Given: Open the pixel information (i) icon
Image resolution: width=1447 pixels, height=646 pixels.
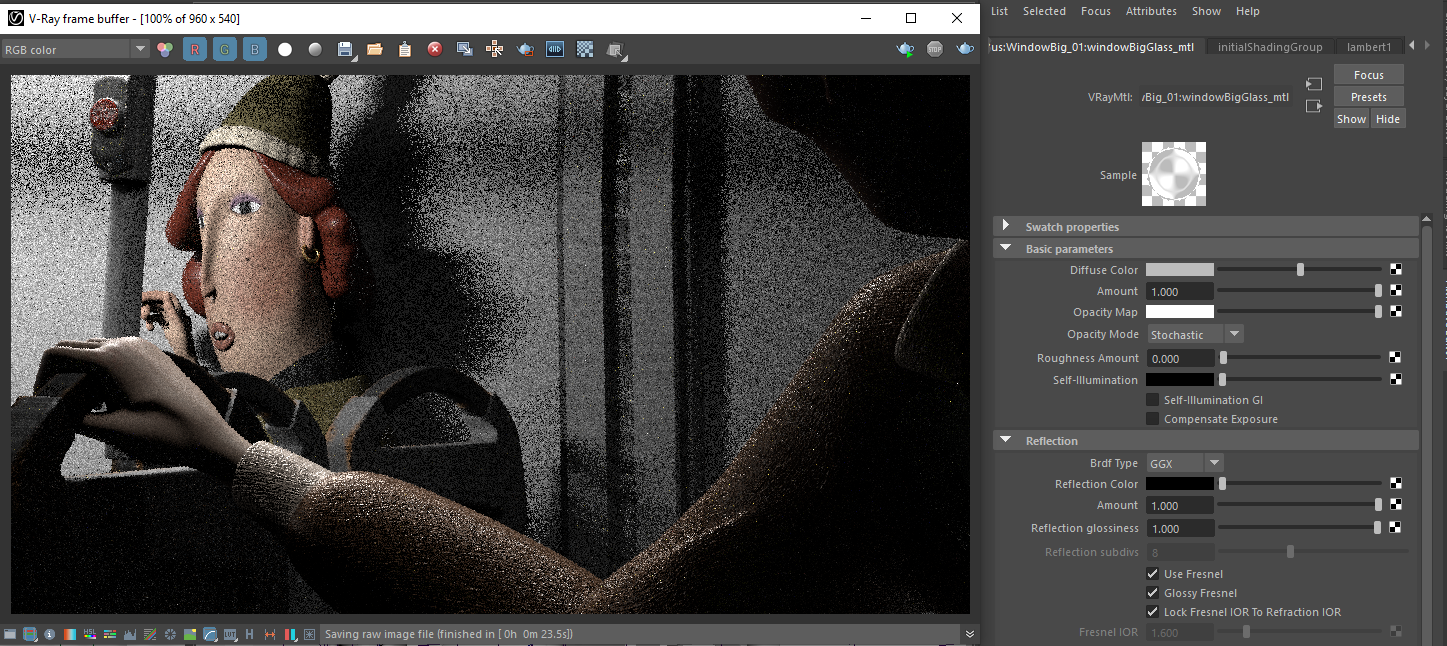Looking at the screenshot, I should pyautogui.click(x=49, y=634).
